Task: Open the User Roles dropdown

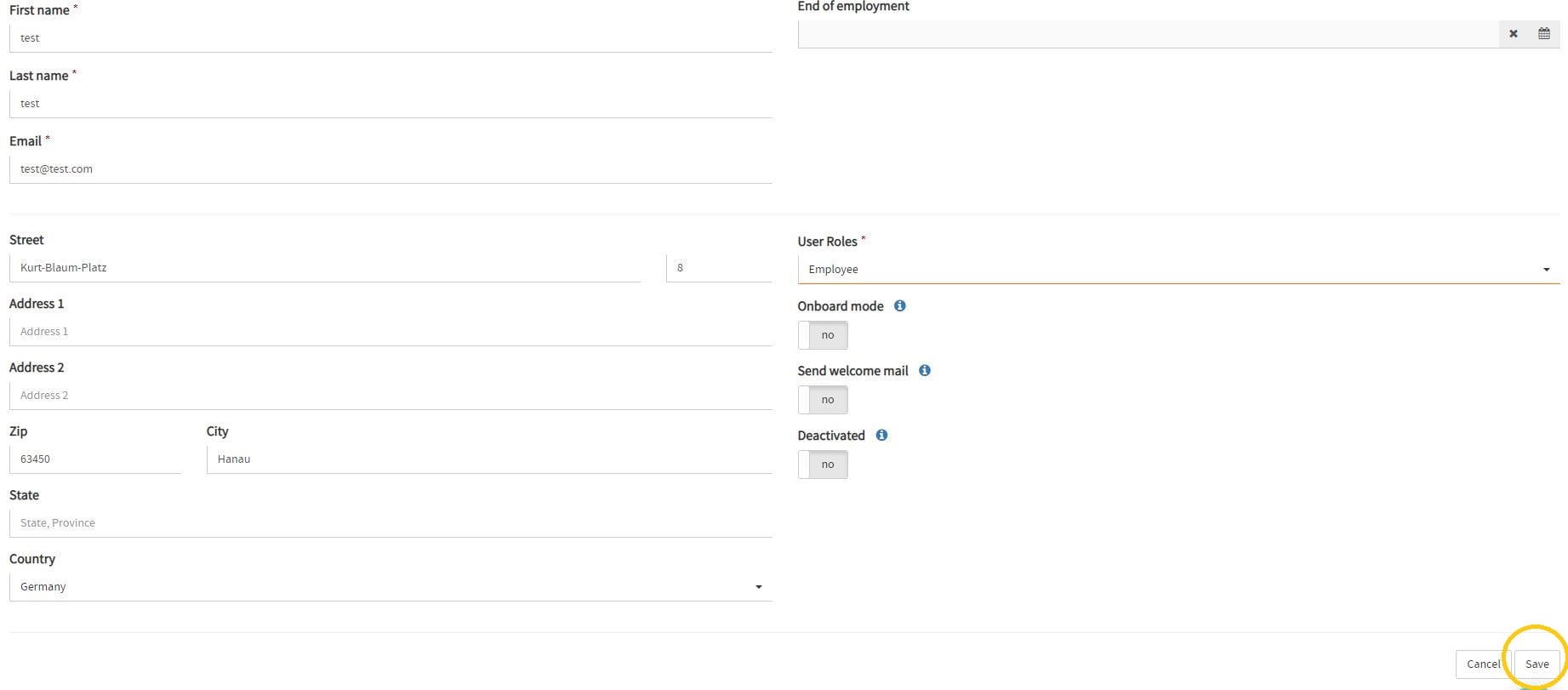Action: [x=1178, y=270]
